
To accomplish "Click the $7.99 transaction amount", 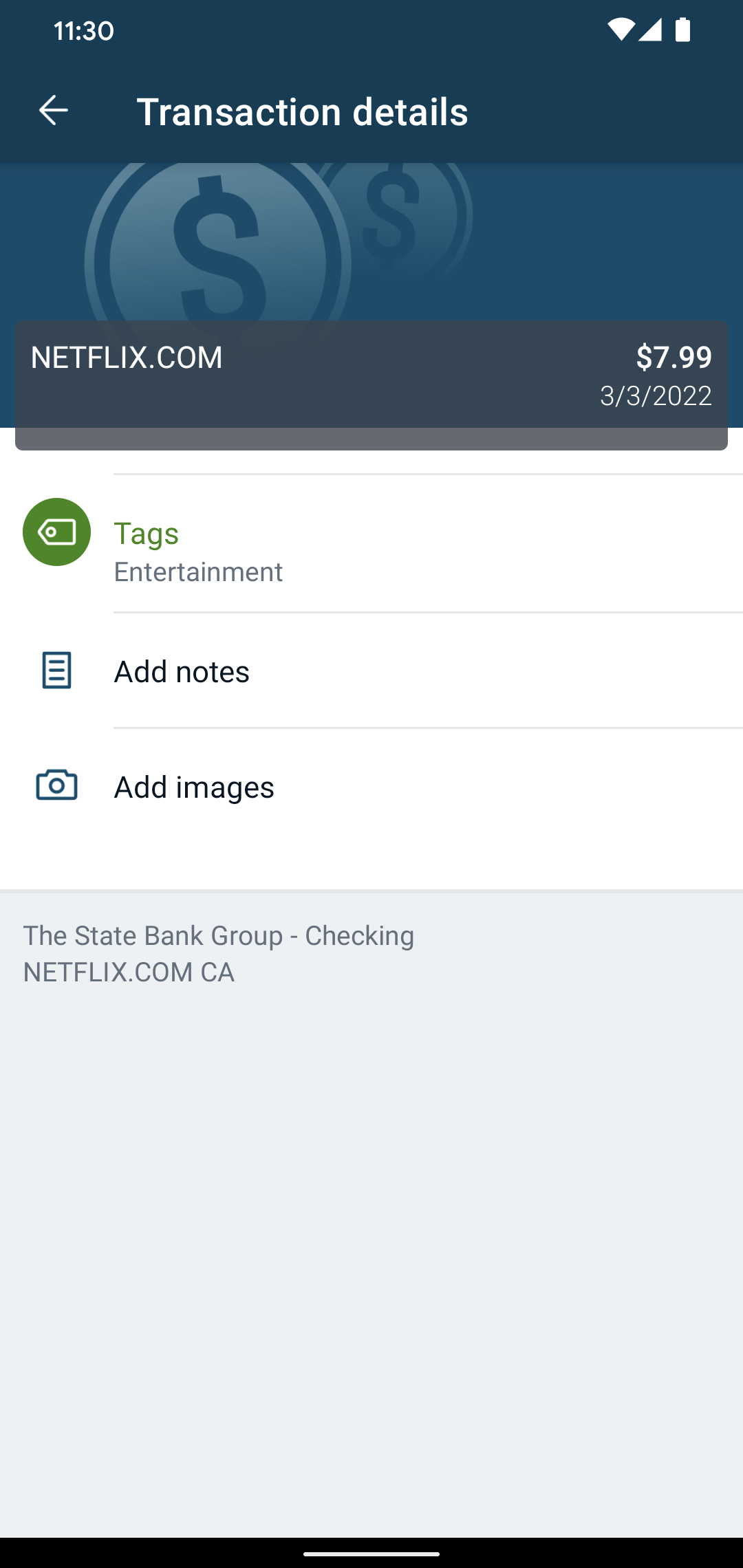I will [x=674, y=357].
